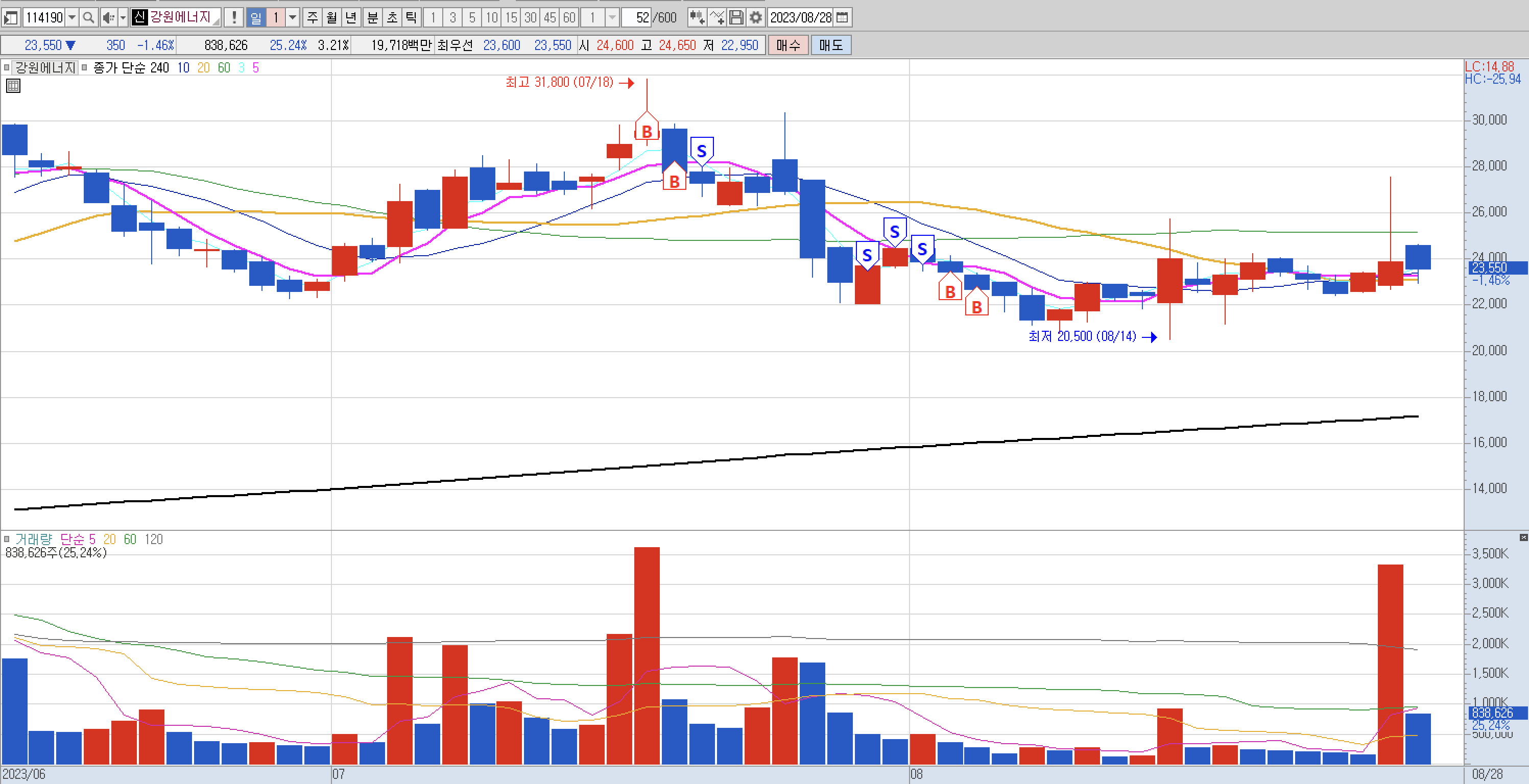Click the candle count 52 input field

click(636, 17)
